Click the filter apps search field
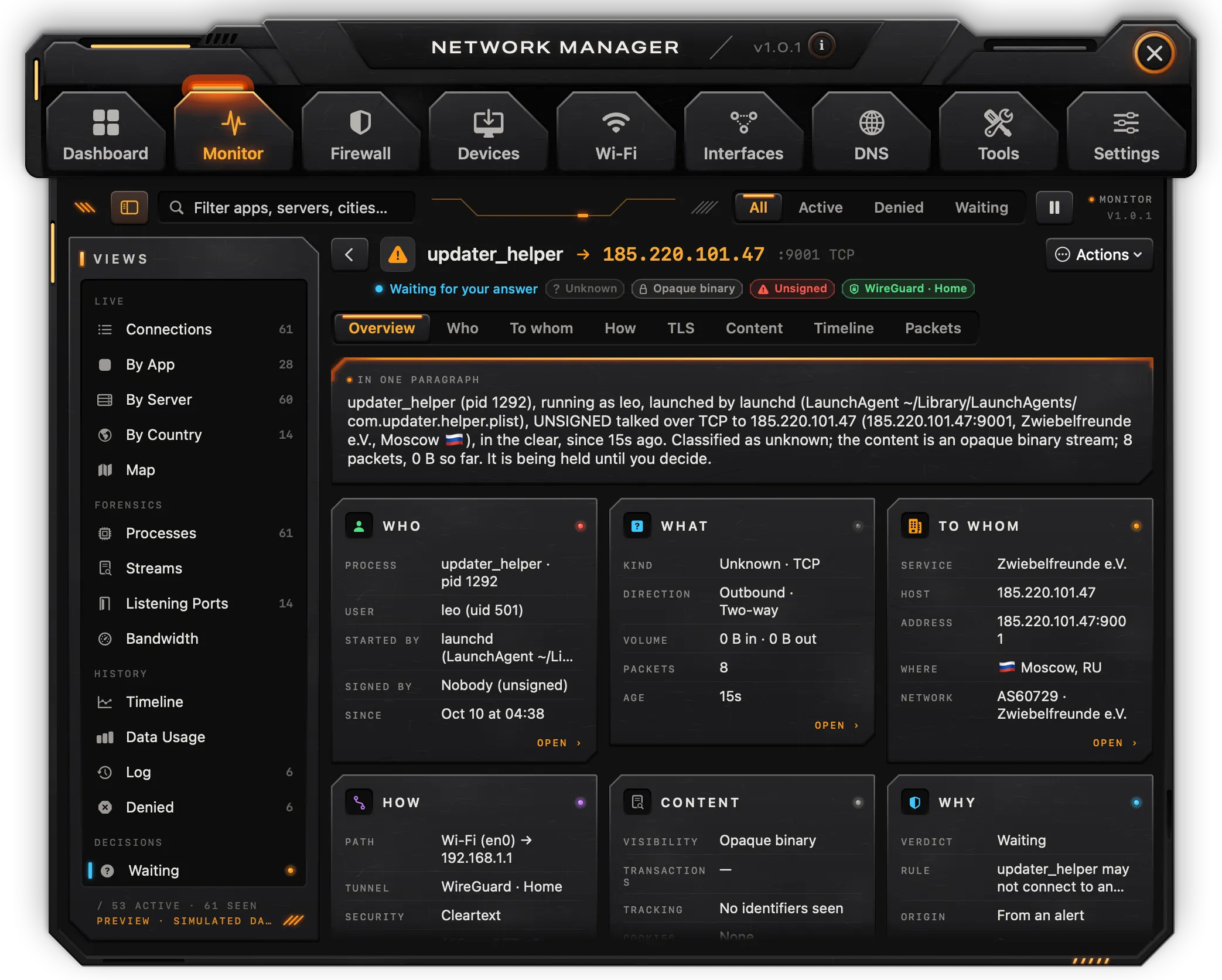1222x980 pixels. [x=287, y=207]
